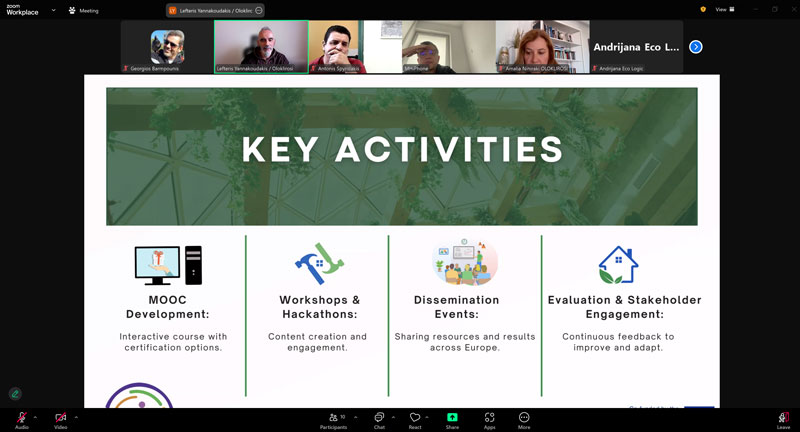This screenshot has height=432, width=800.
Task: Open the View layout menu
Action: coord(725,9)
